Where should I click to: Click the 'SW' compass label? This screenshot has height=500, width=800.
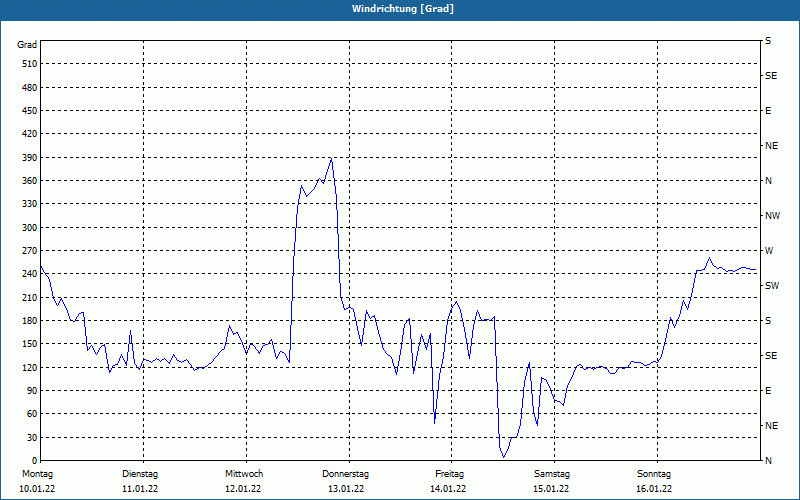[x=772, y=286]
